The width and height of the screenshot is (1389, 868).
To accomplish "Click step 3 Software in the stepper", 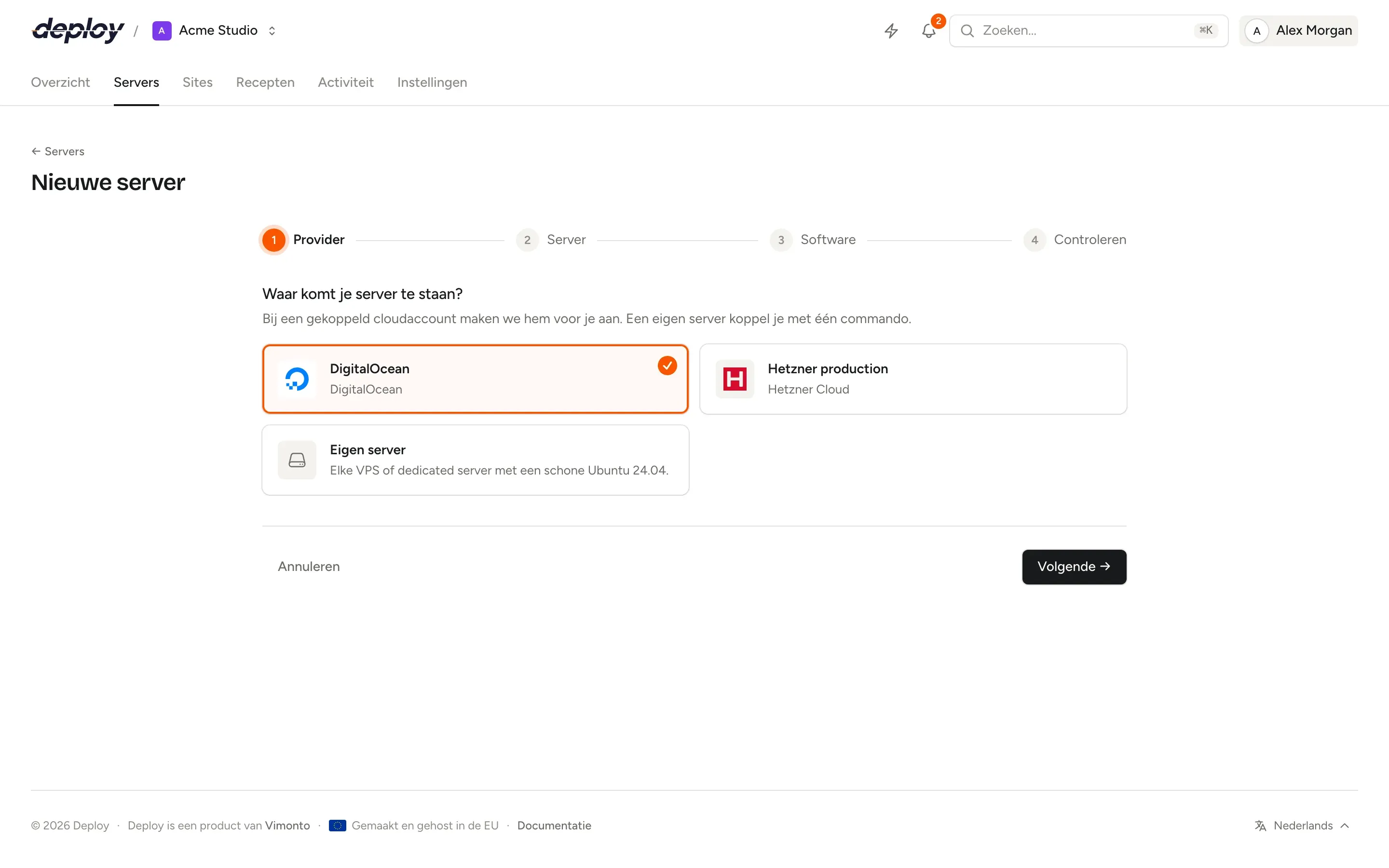I will 812,240.
